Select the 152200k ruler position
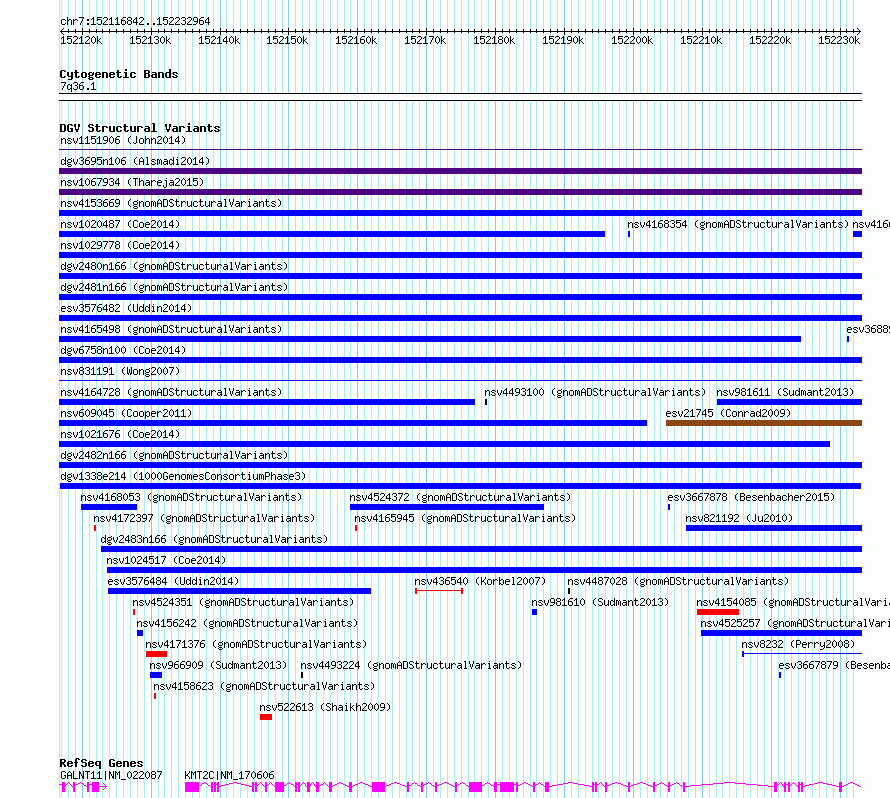 (632, 40)
